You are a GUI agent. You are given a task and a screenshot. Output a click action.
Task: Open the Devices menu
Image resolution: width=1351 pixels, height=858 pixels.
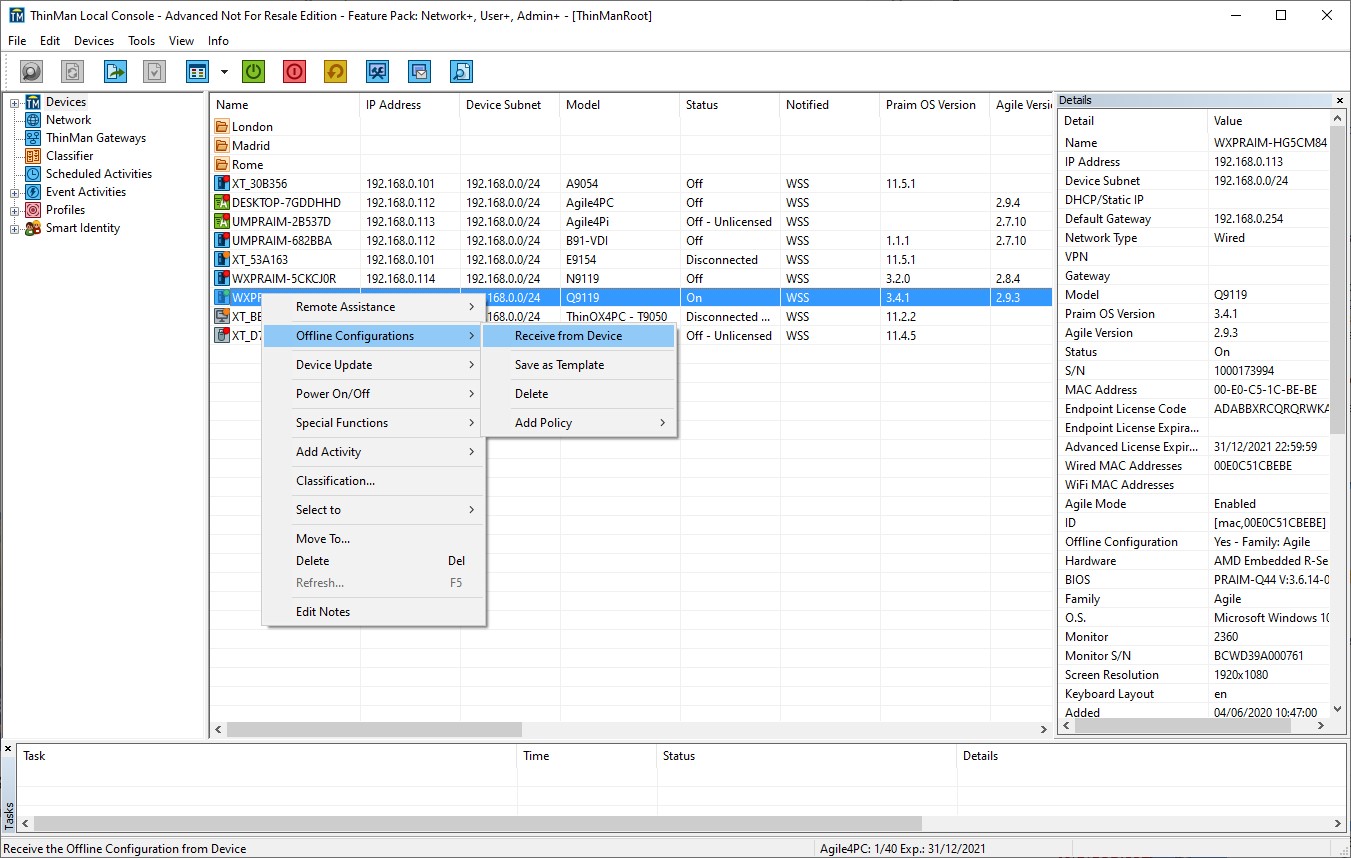[x=94, y=41]
